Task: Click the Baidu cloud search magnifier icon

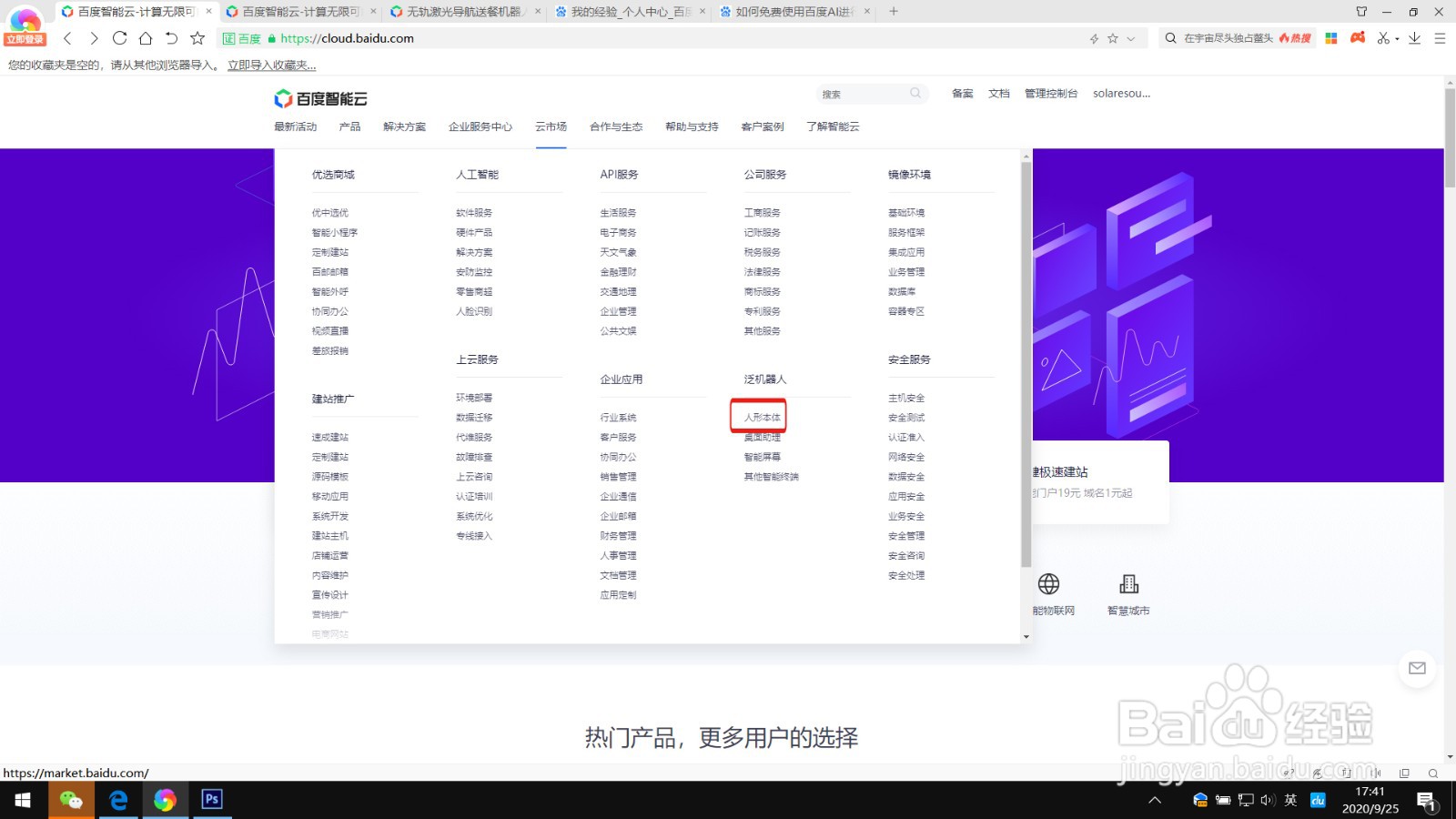Action: pyautogui.click(x=915, y=93)
